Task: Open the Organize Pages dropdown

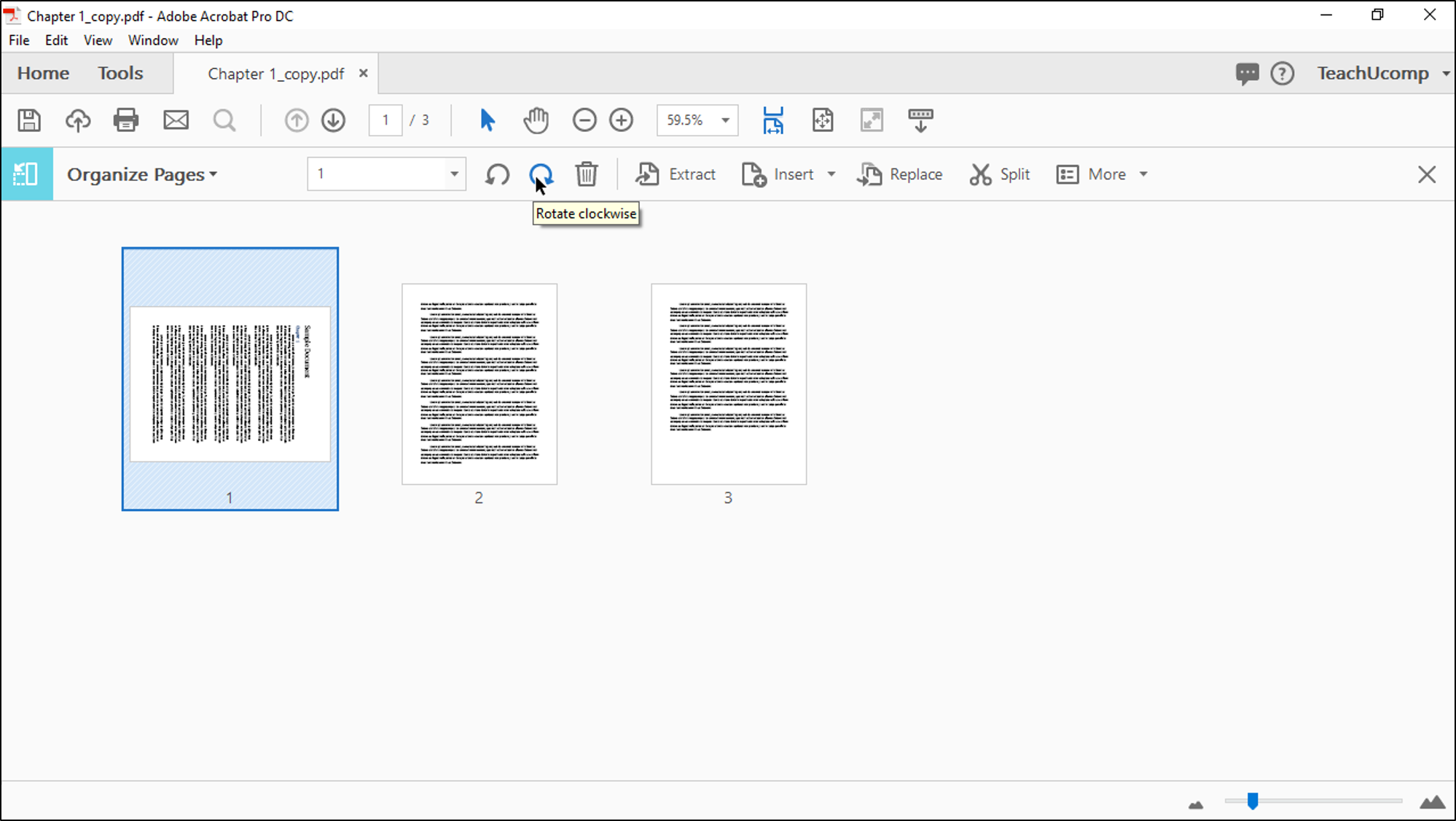Action: tap(142, 174)
